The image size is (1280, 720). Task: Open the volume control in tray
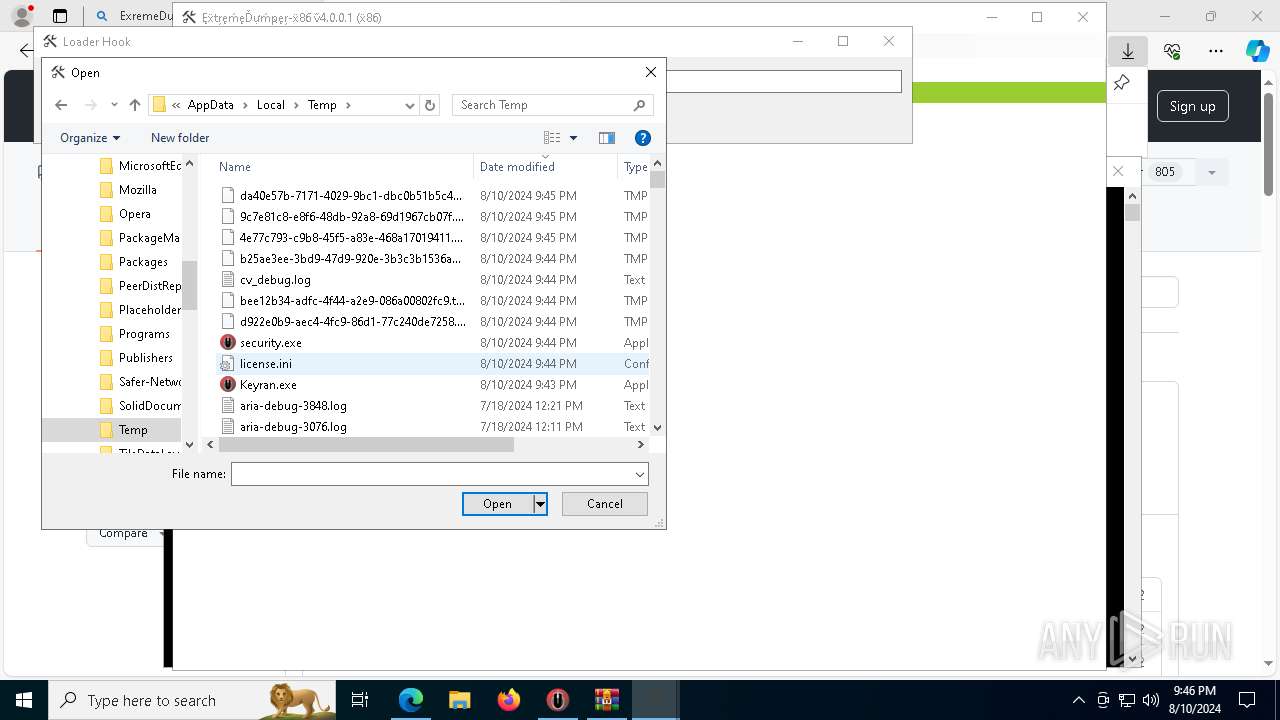(1150, 700)
